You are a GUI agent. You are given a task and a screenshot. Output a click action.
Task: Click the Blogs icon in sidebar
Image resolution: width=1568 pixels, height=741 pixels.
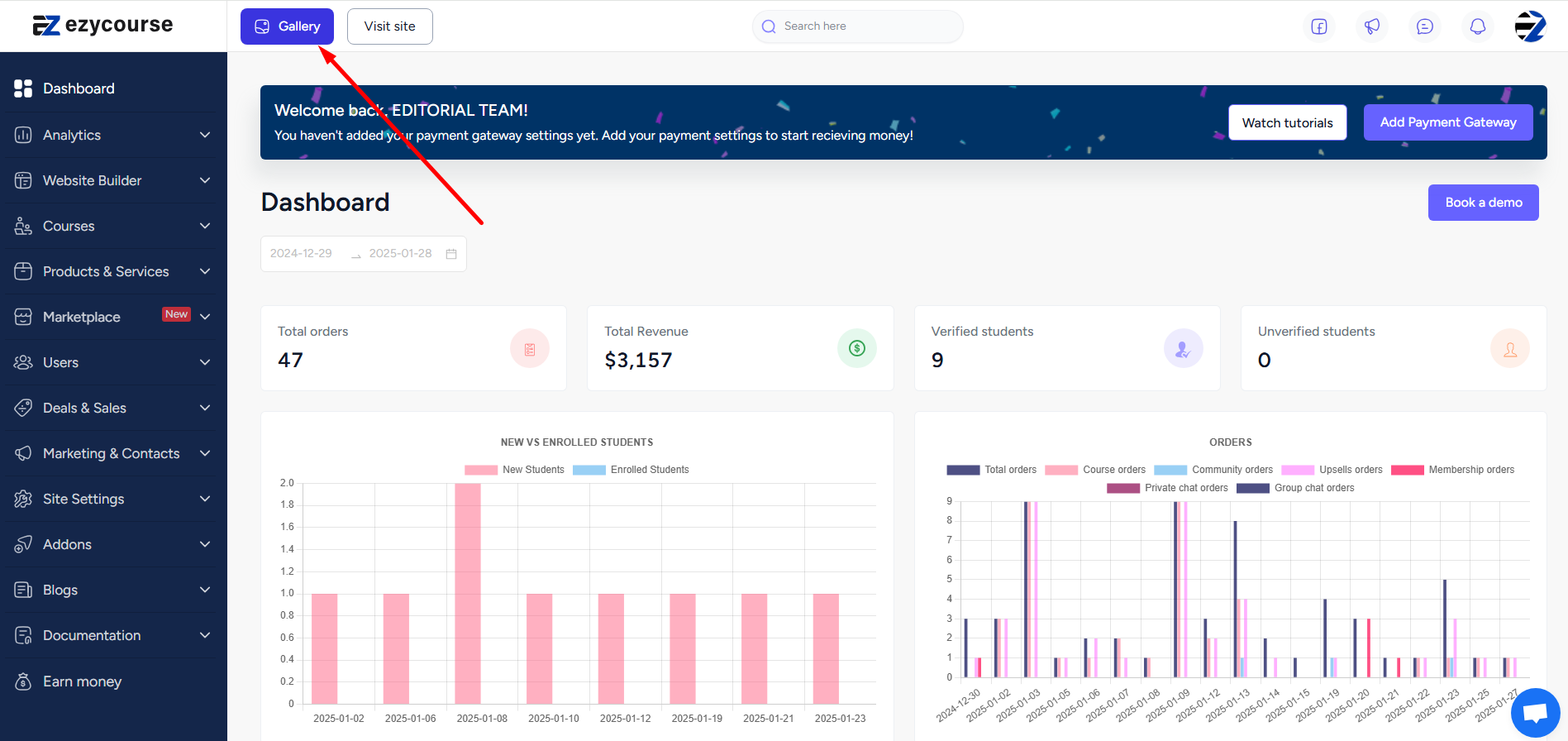point(23,590)
